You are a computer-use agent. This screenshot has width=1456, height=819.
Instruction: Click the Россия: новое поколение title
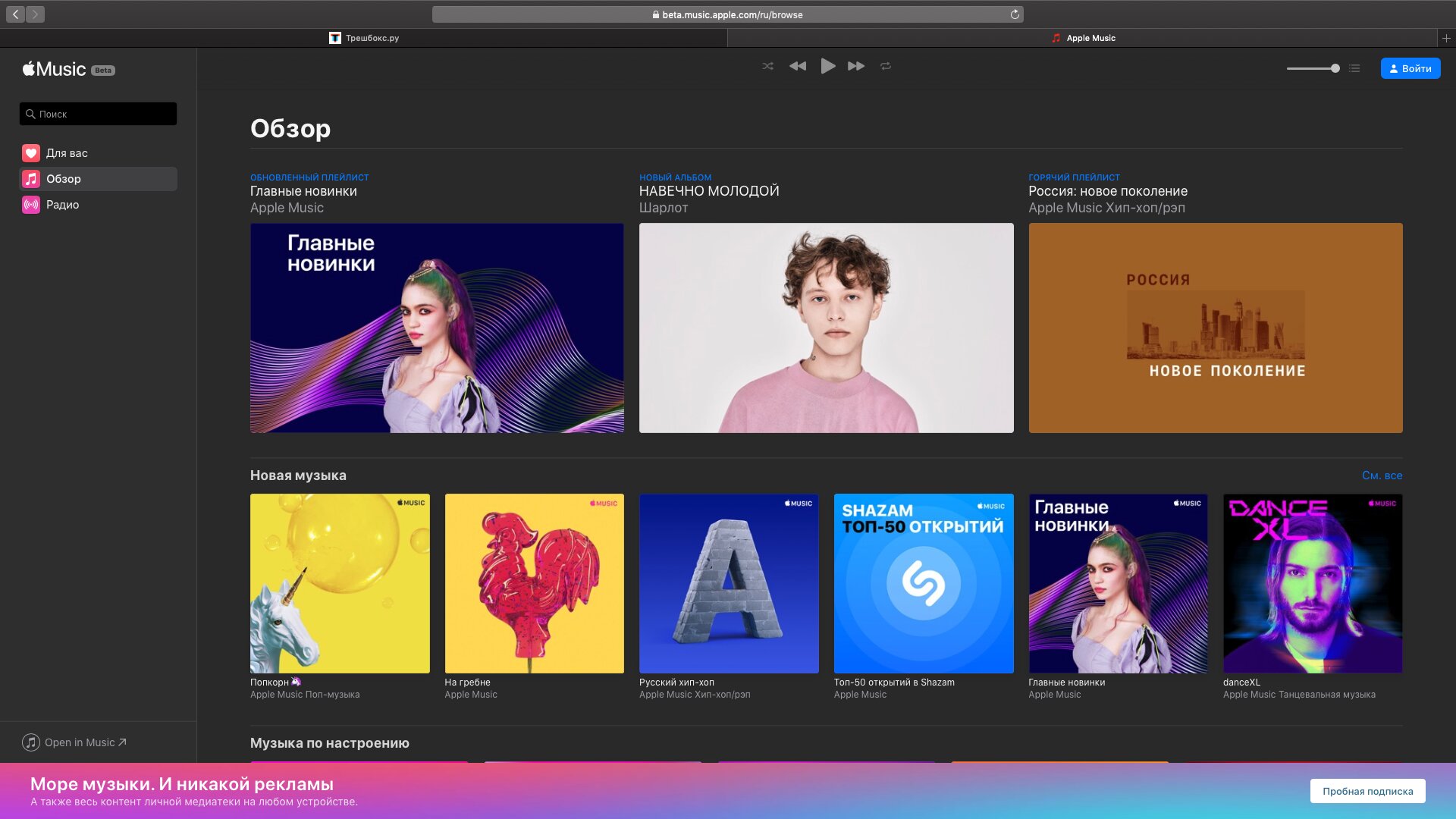point(1108,191)
